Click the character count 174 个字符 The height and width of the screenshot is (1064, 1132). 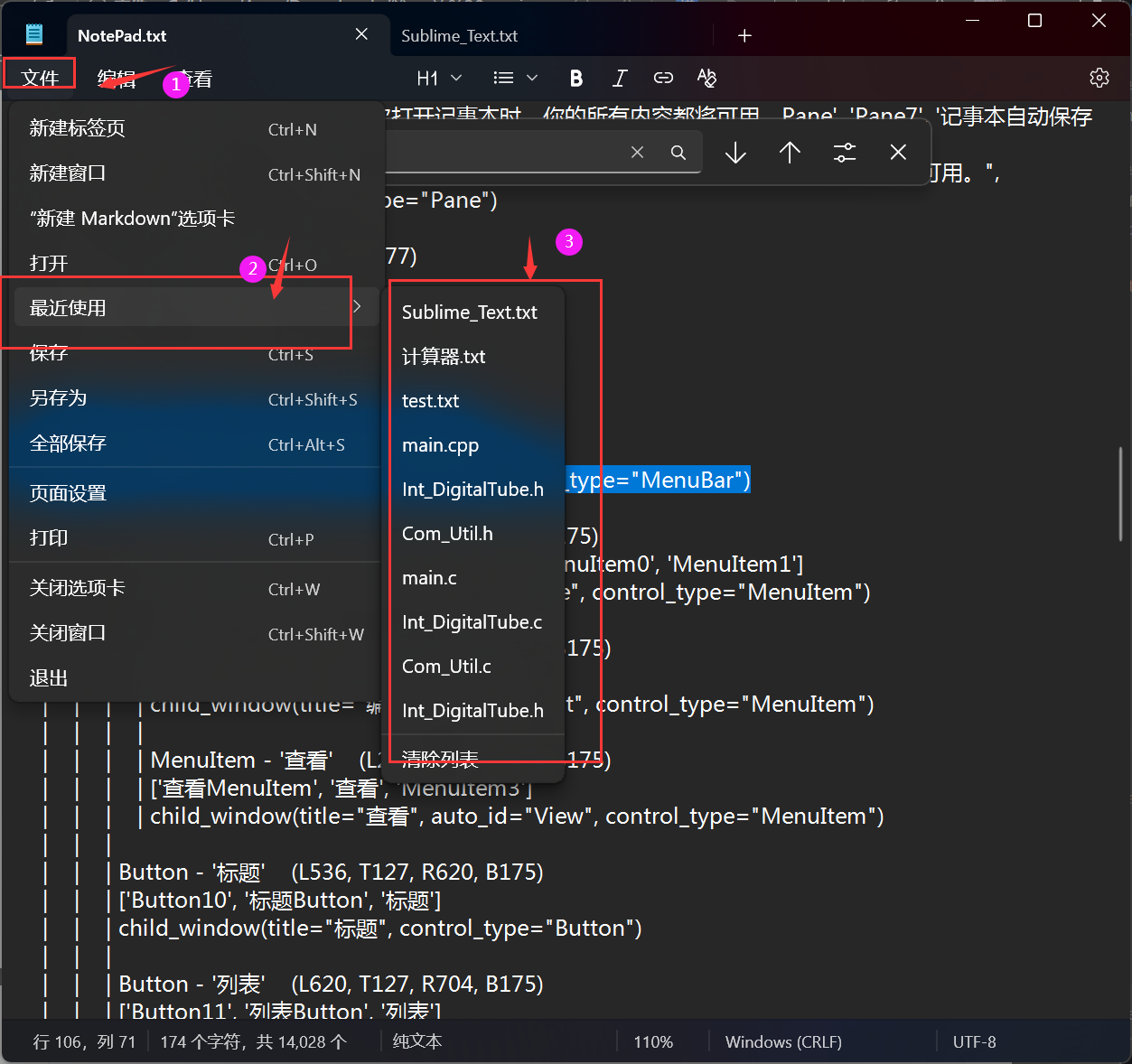(x=253, y=1042)
